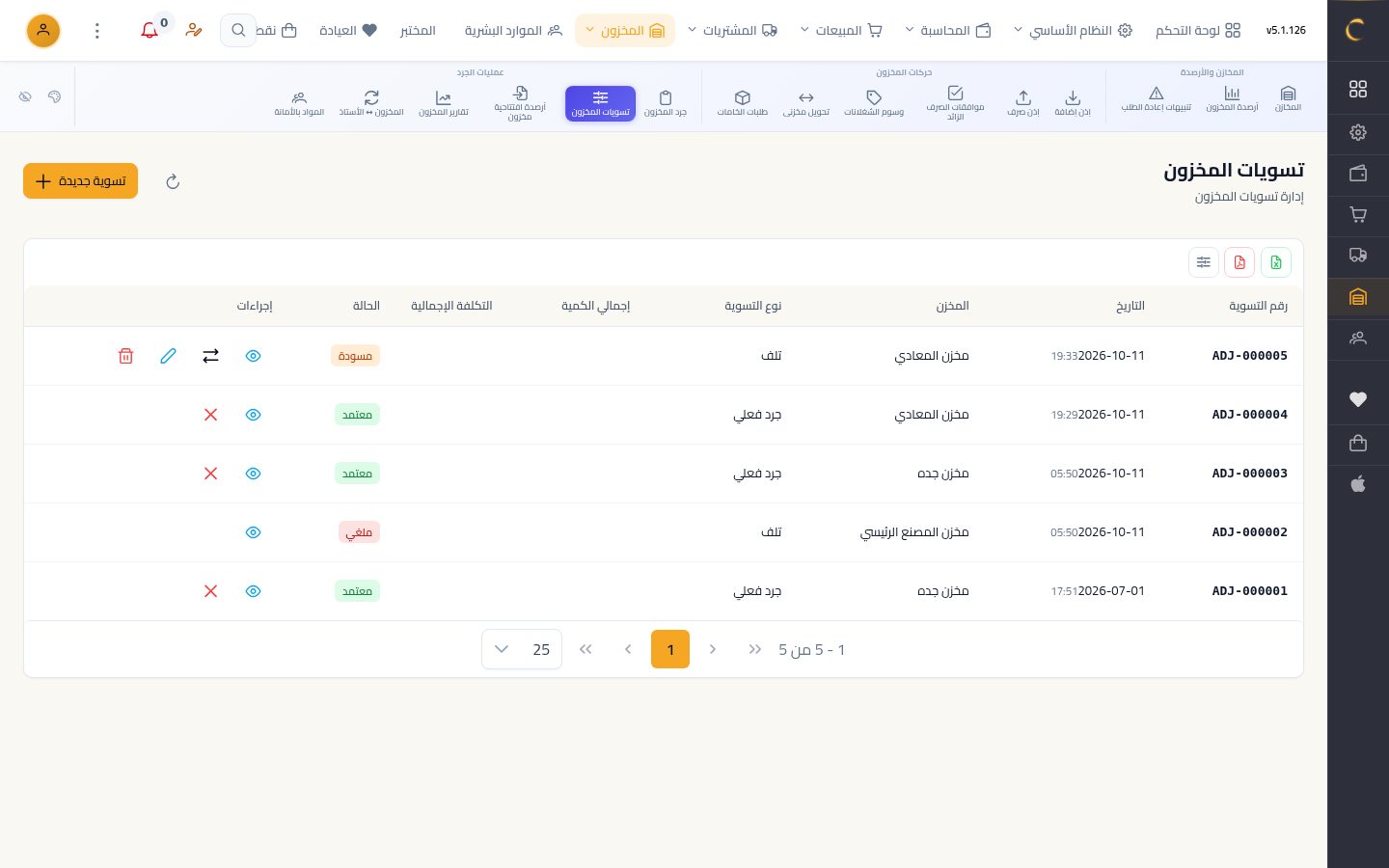The width and height of the screenshot is (1389, 868).
Task: Expand the النظام الأساسي dropdown menu
Action: [1073, 31]
